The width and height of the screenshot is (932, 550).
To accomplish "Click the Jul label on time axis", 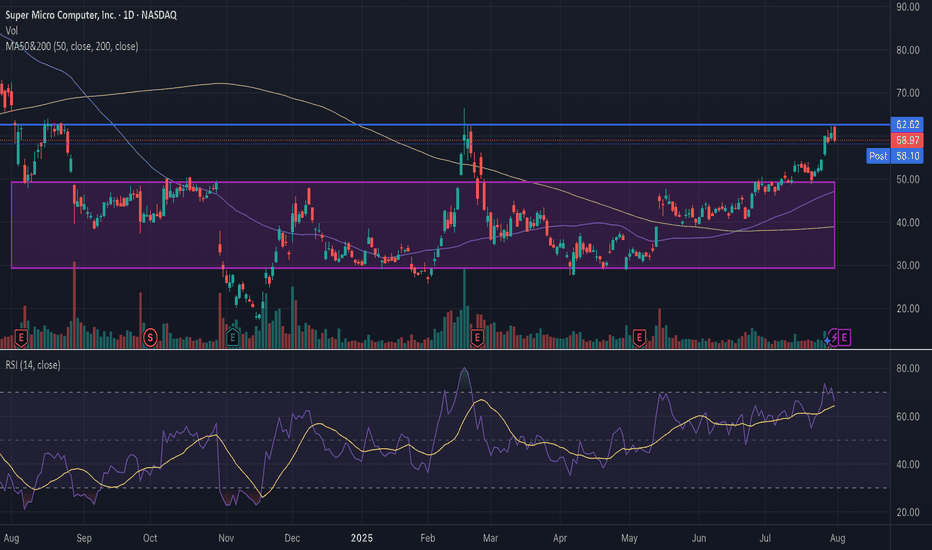I will 765,538.
